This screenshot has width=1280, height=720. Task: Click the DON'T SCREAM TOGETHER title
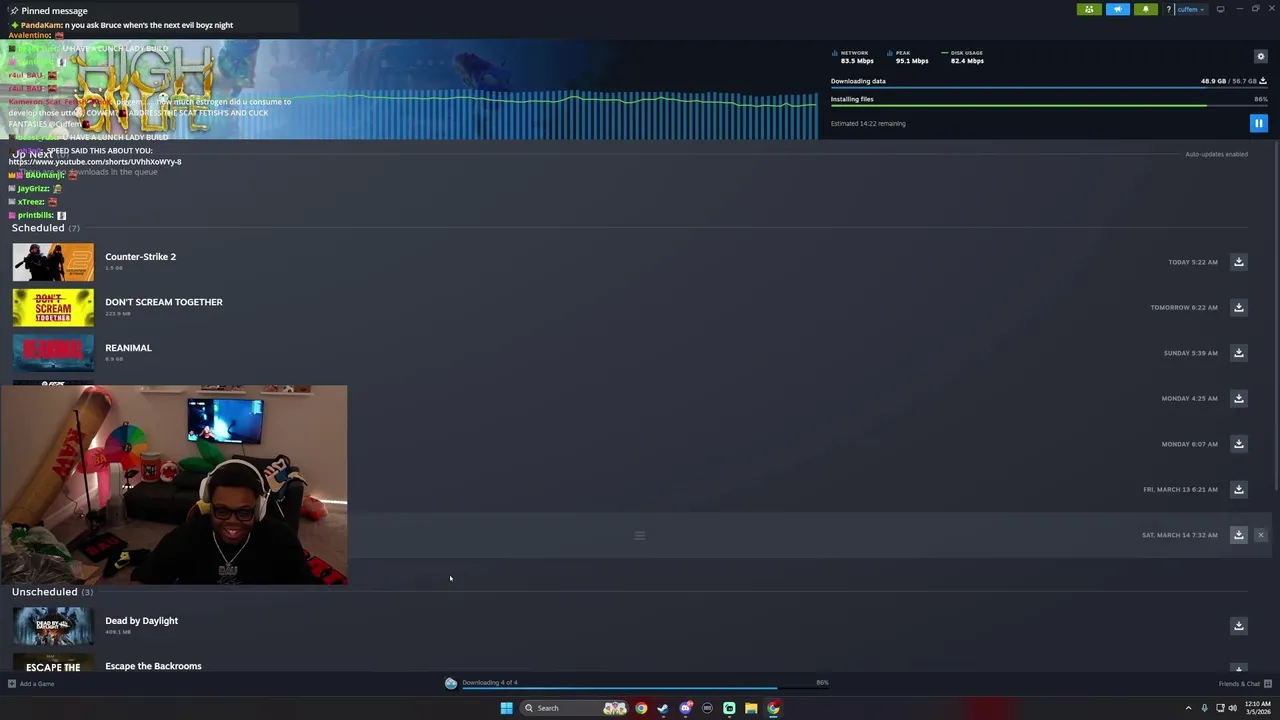pos(164,302)
